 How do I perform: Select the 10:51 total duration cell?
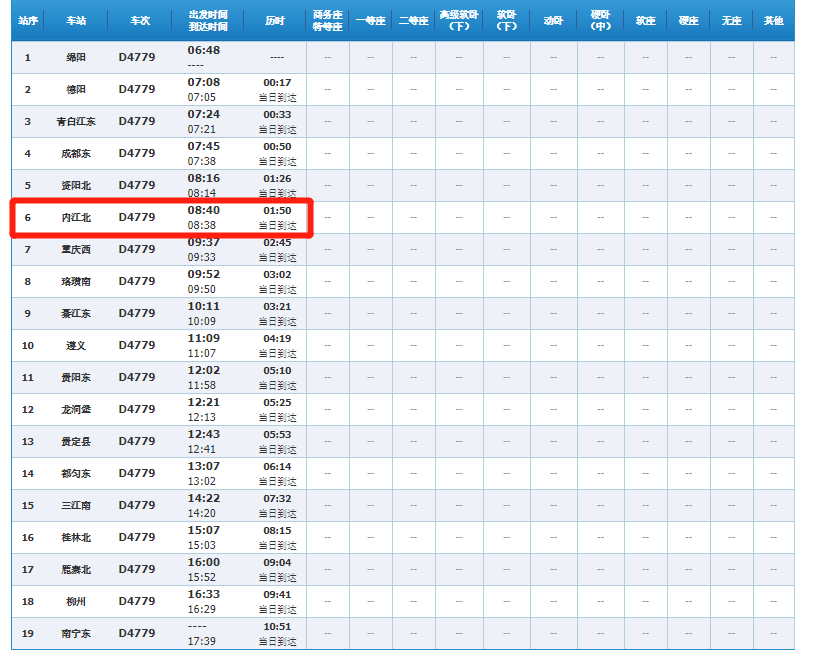277,627
